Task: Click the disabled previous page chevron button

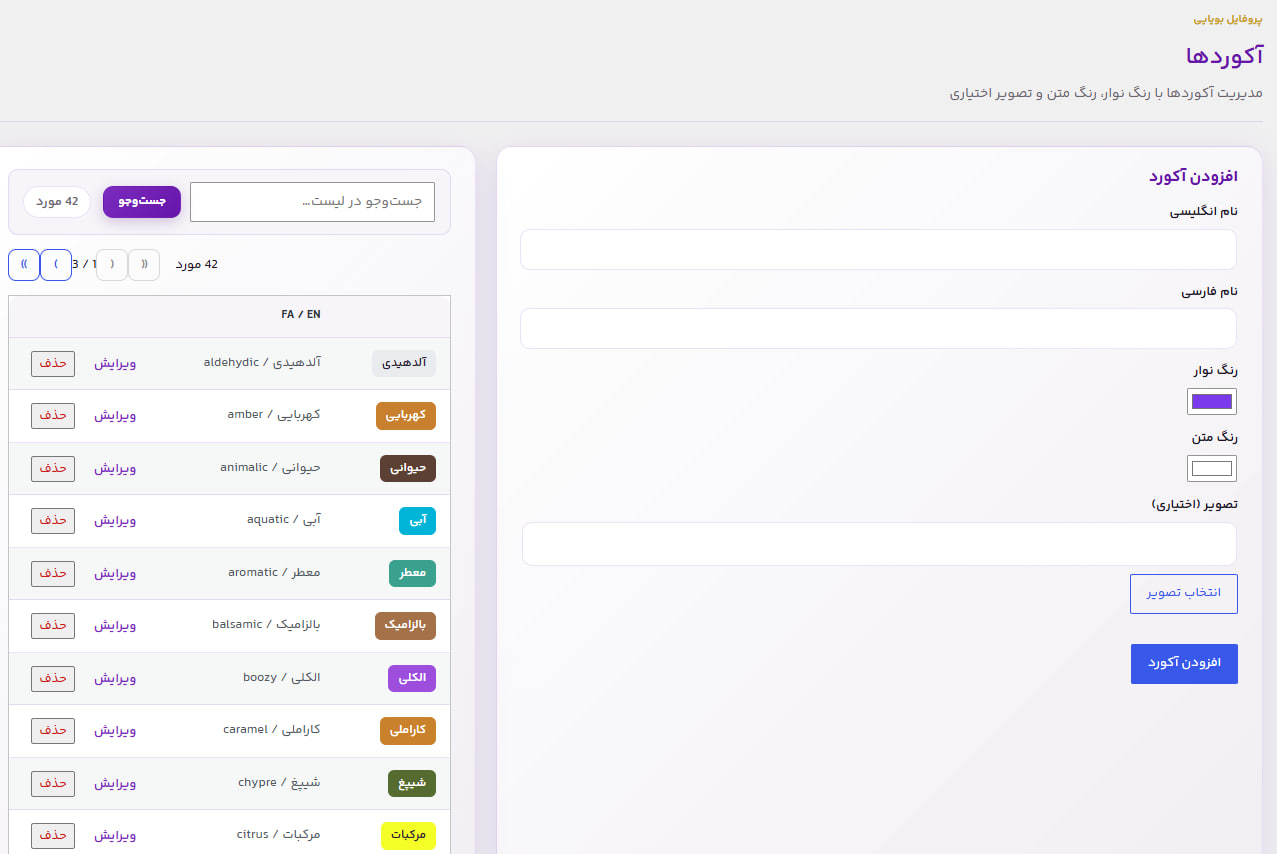Action: (x=112, y=265)
